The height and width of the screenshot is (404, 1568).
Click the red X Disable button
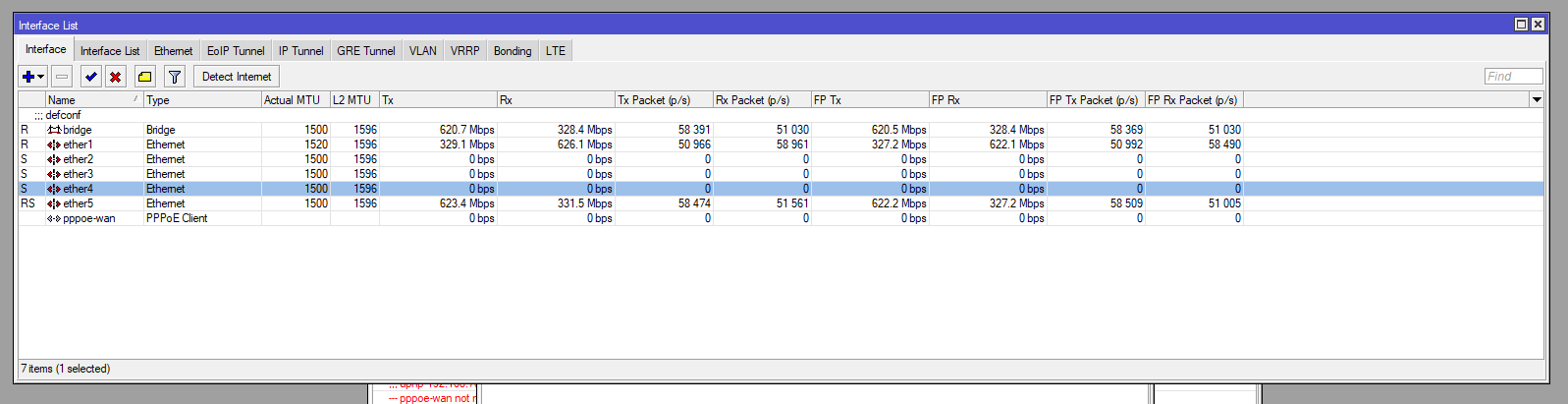pos(115,77)
